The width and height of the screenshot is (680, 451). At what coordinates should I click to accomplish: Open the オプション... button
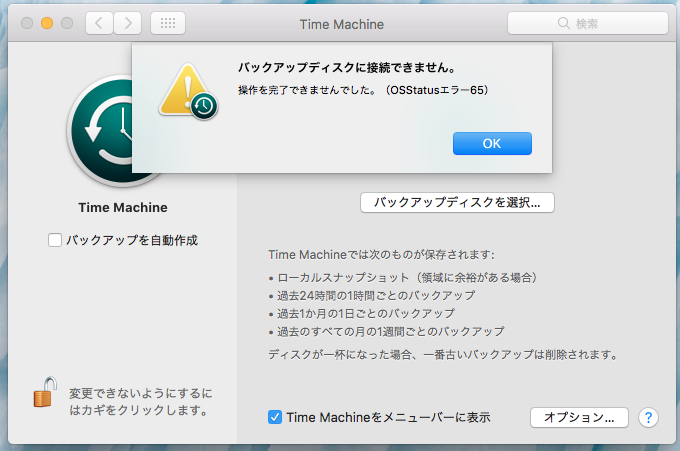point(579,418)
